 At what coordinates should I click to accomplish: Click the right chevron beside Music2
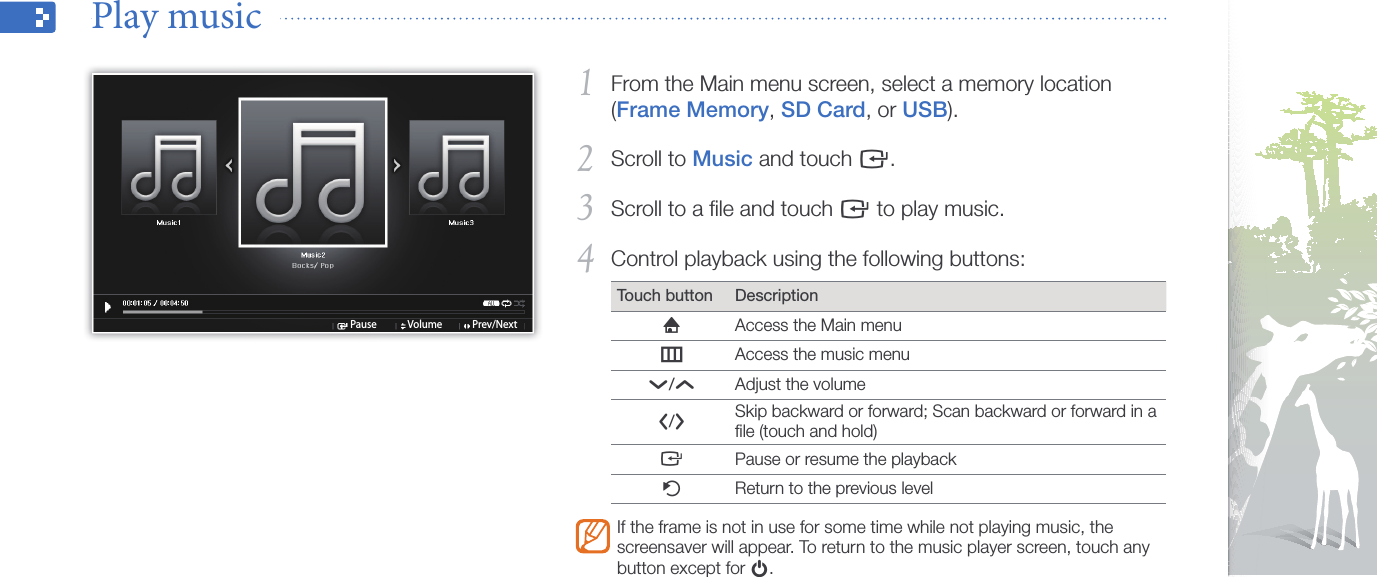[x=396, y=166]
